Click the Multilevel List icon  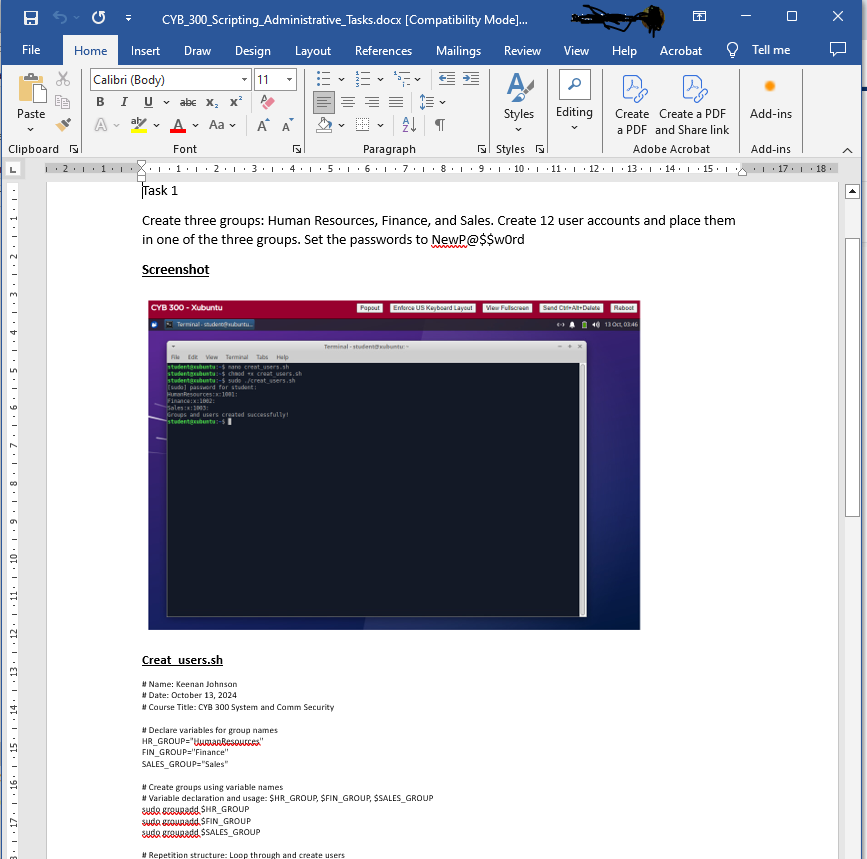tap(402, 79)
